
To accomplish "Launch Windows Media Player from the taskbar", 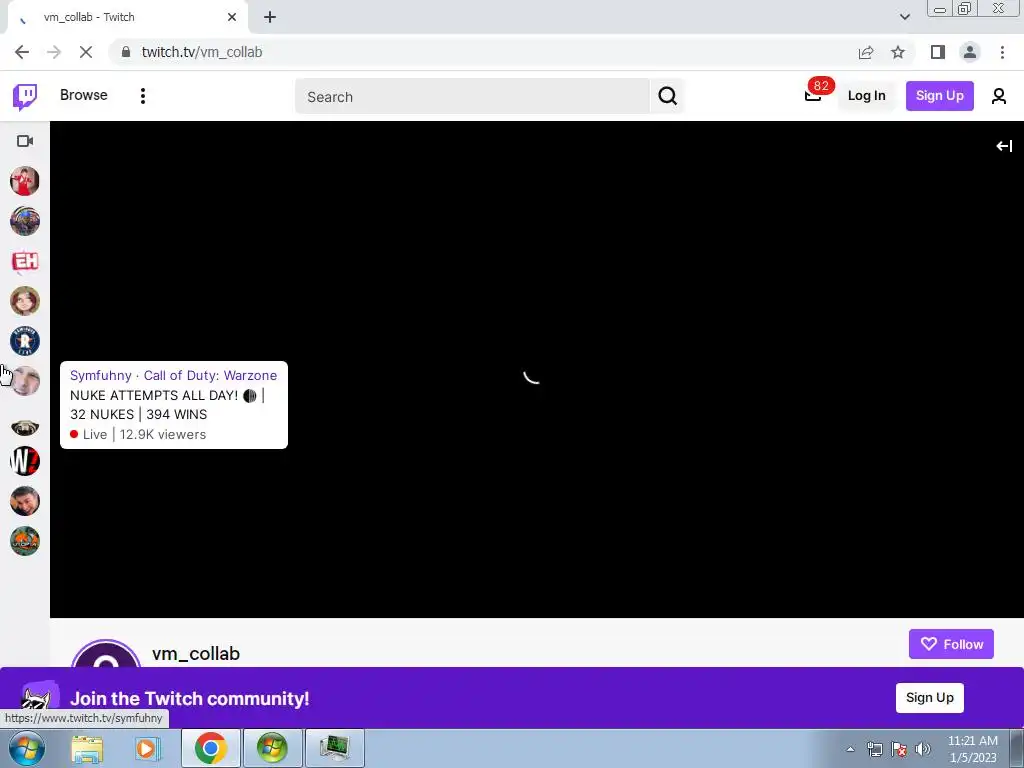I will pos(148,748).
